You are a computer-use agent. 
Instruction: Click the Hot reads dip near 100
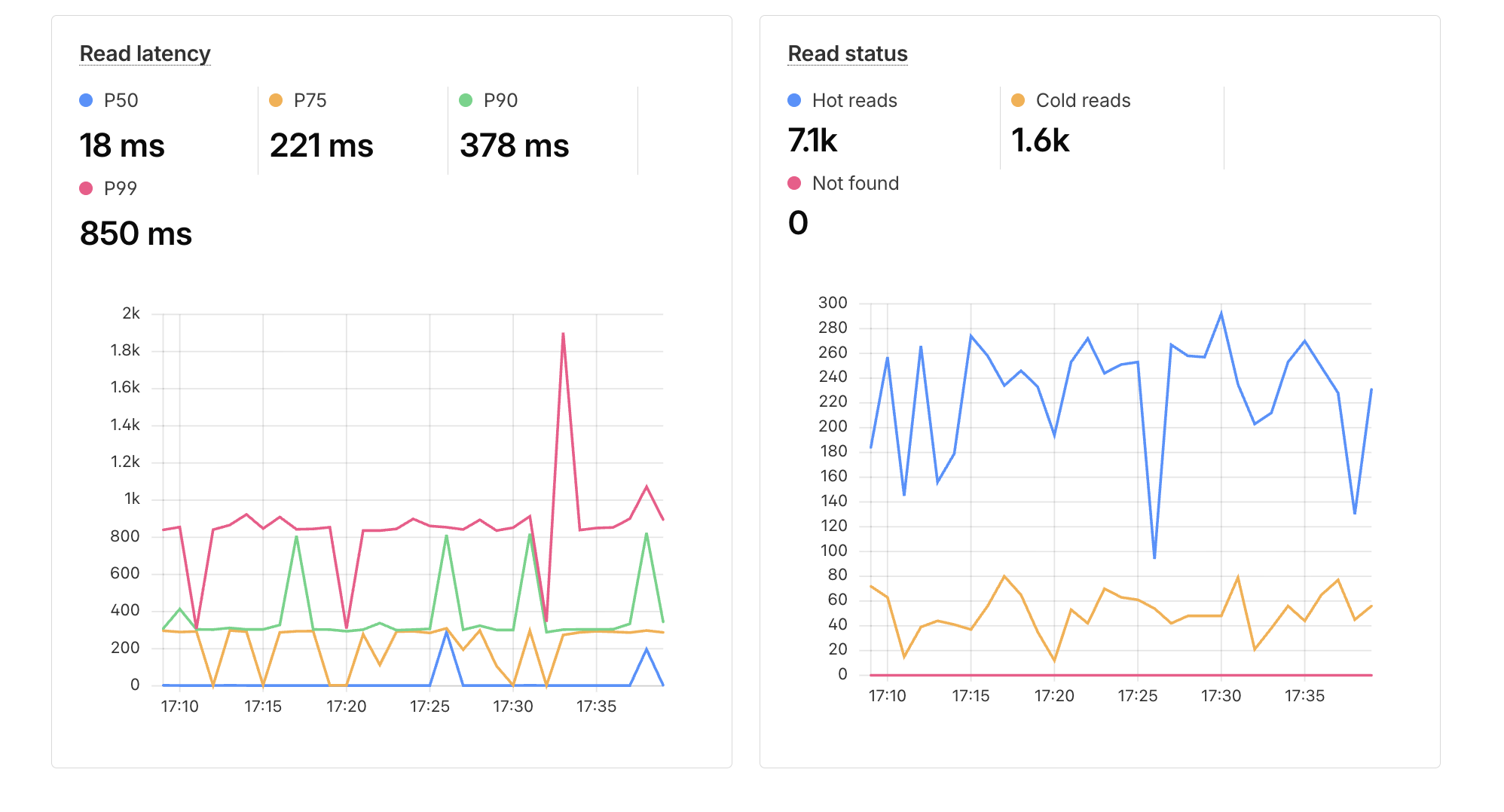coord(1154,557)
